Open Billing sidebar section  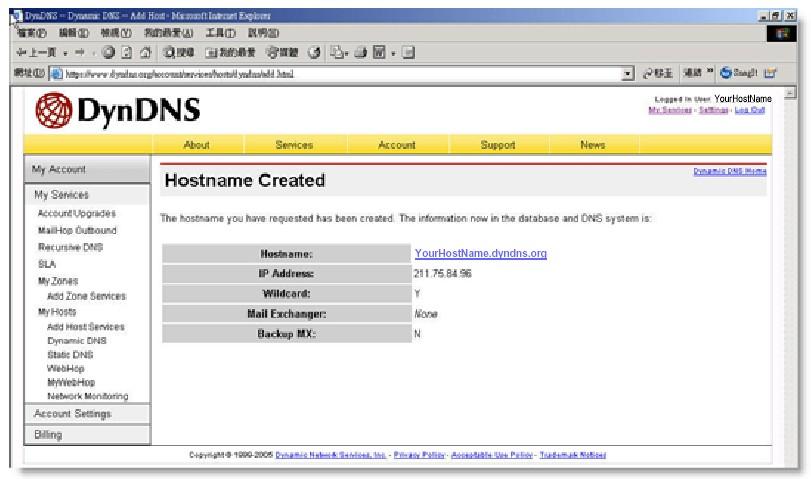[87, 435]
